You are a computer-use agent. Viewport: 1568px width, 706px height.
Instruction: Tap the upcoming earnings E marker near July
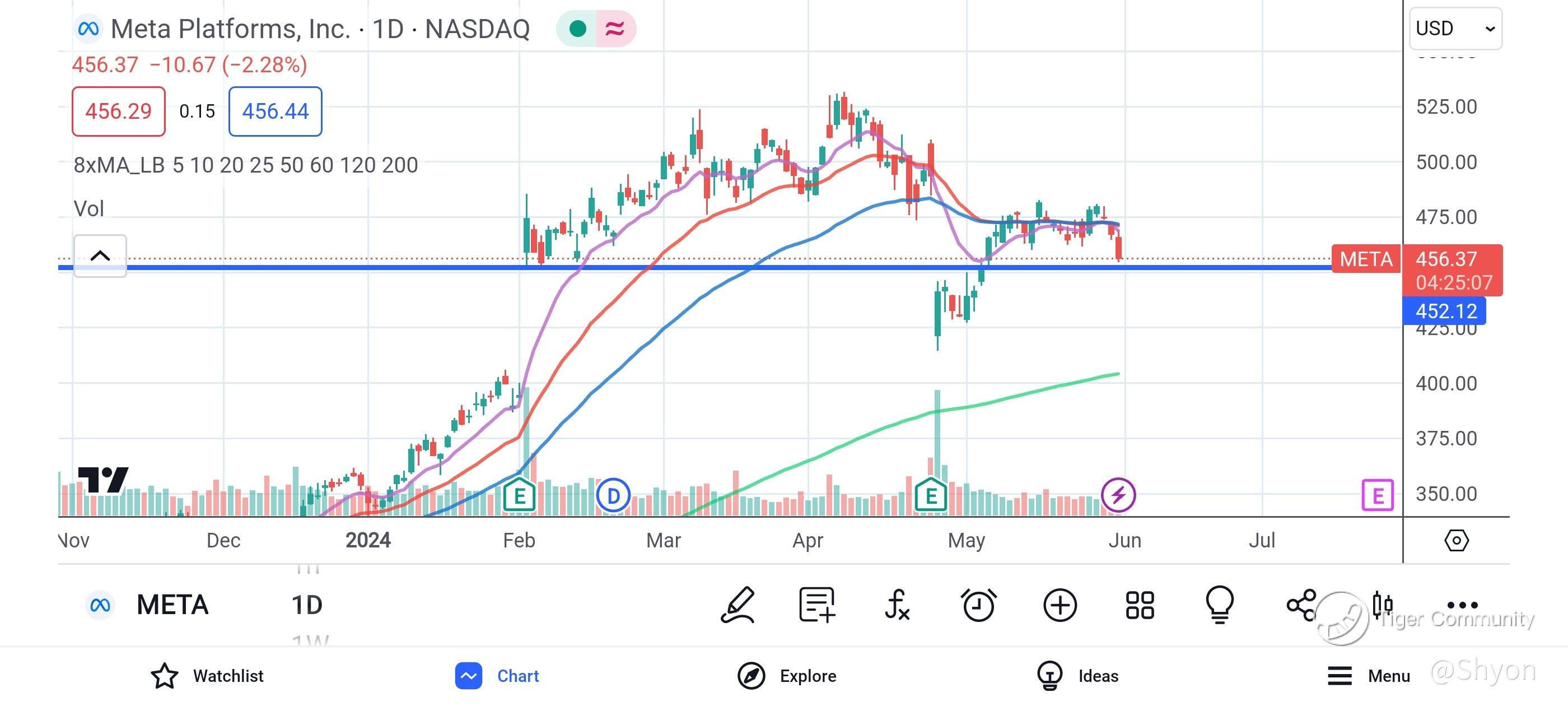pos(1378,495)
